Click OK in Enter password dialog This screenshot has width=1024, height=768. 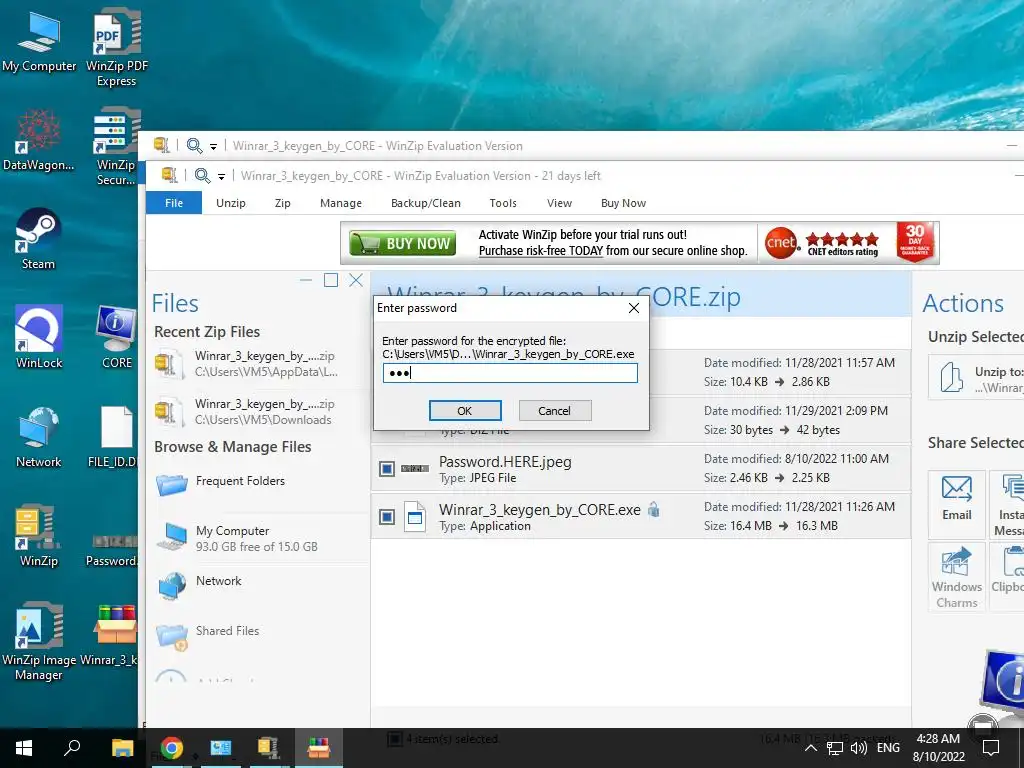click(465, 411)
